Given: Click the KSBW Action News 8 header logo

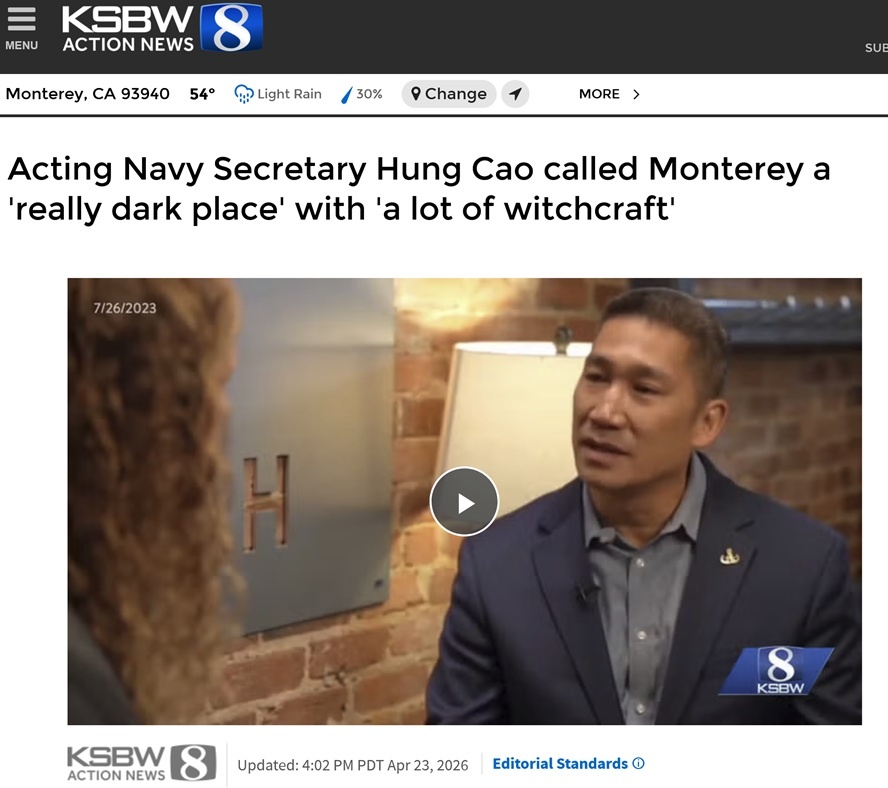Looking at the screenshot, I should tap(163, 28).
